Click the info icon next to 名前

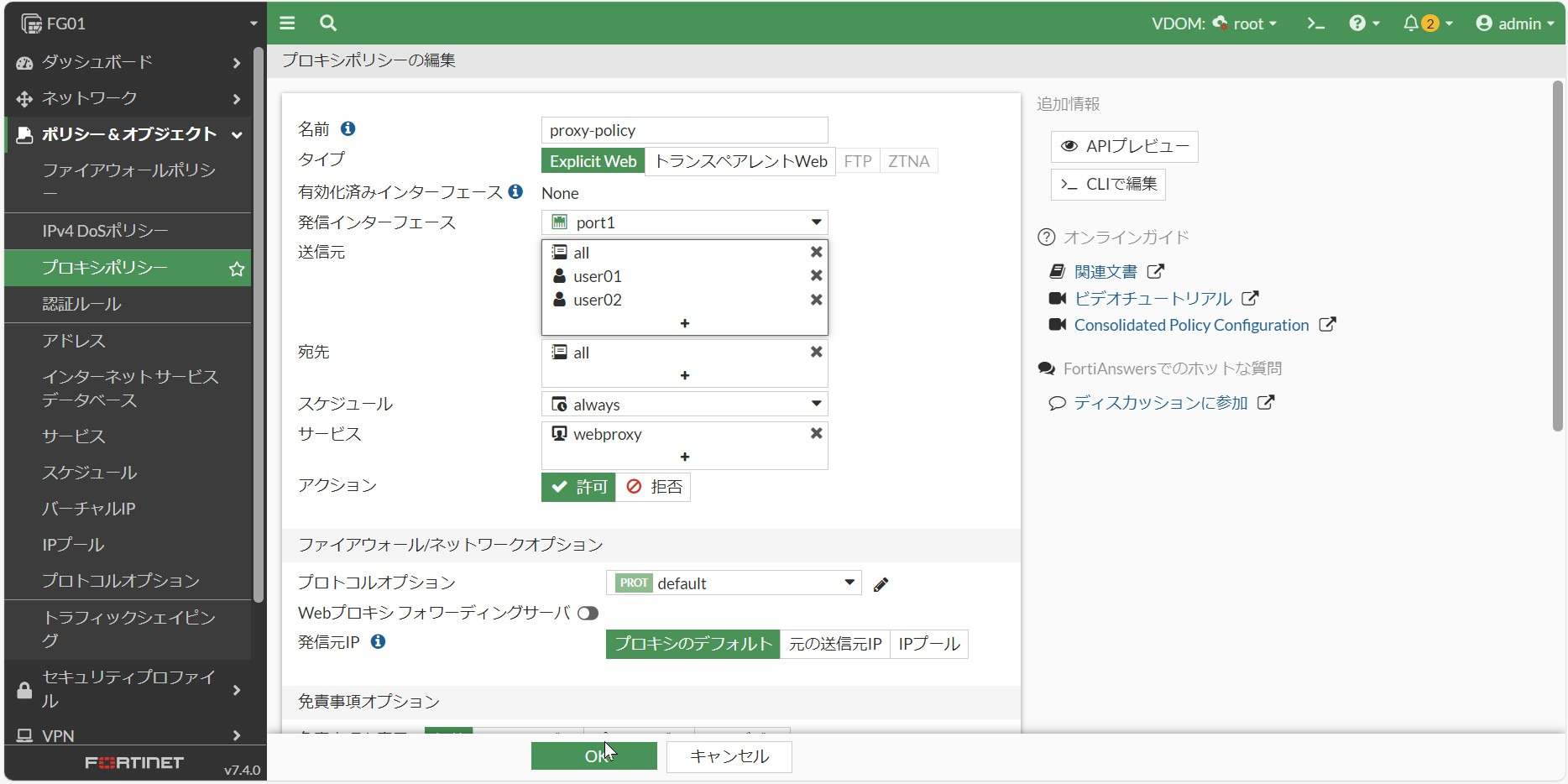tap(349, 128)
